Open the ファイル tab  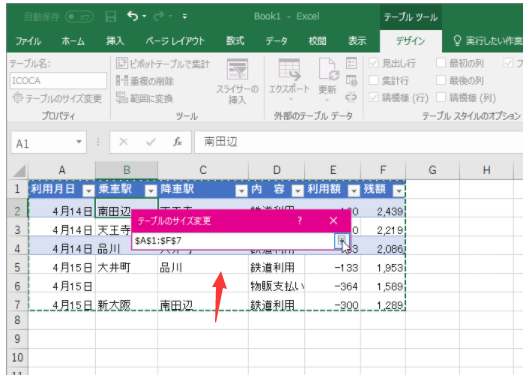click(28, 41)
